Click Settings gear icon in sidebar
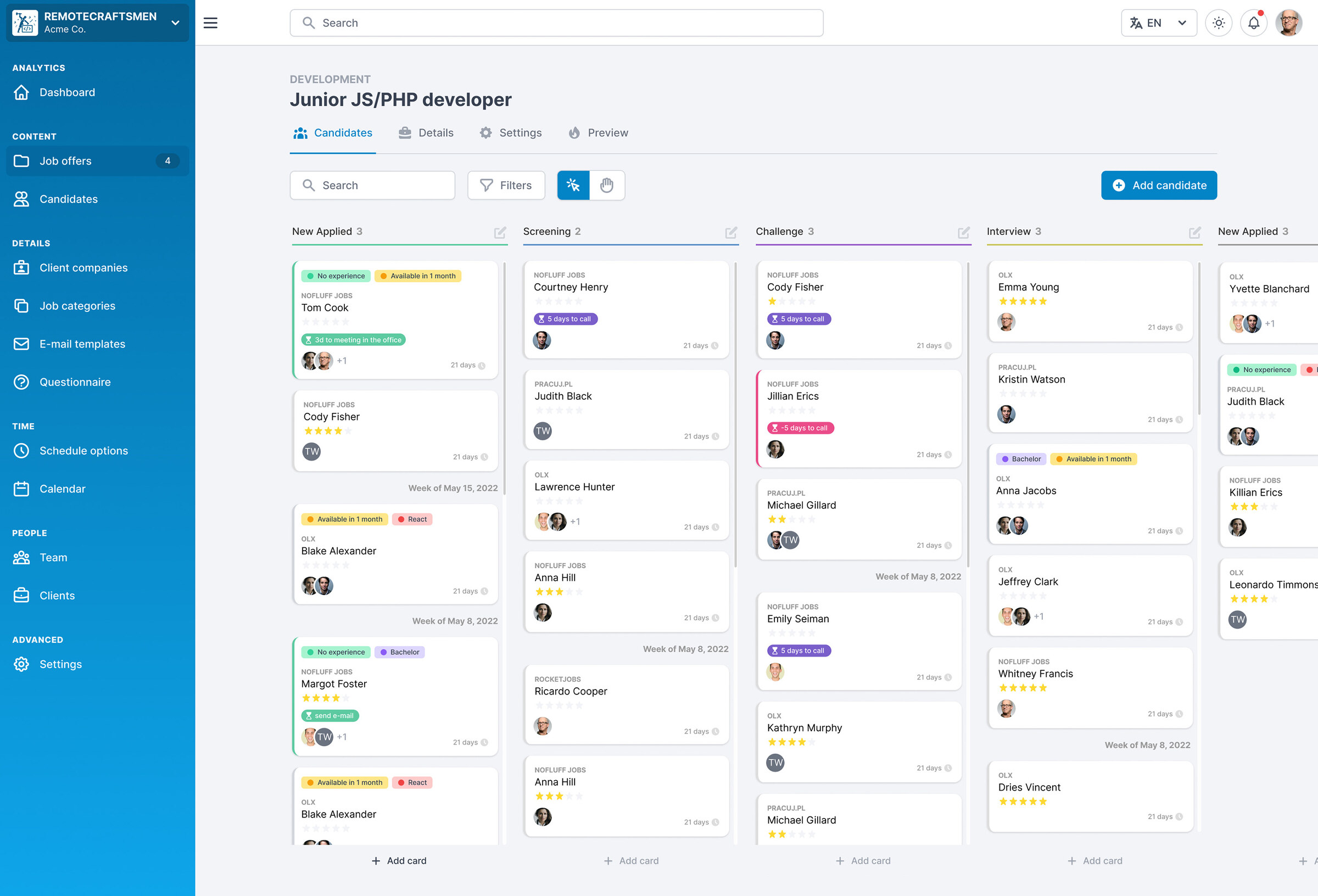 click(x=21, y=664)
